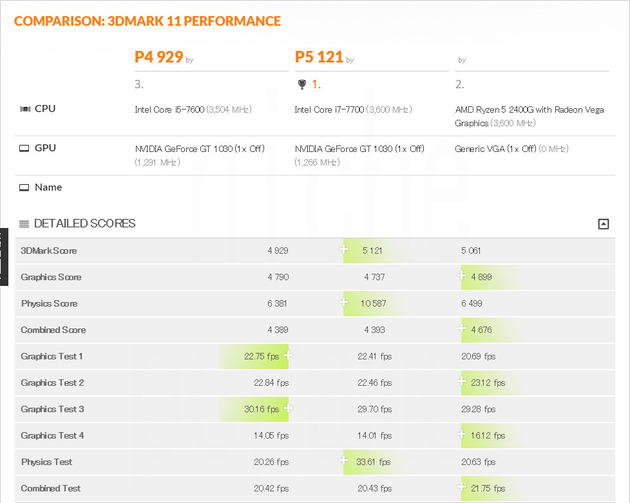The height and width of the screenshot is (503, 630).
Task: Click the Graphics Test 2 value 22.46 fps
Action: pyautogui.click(x=374, y=383)
